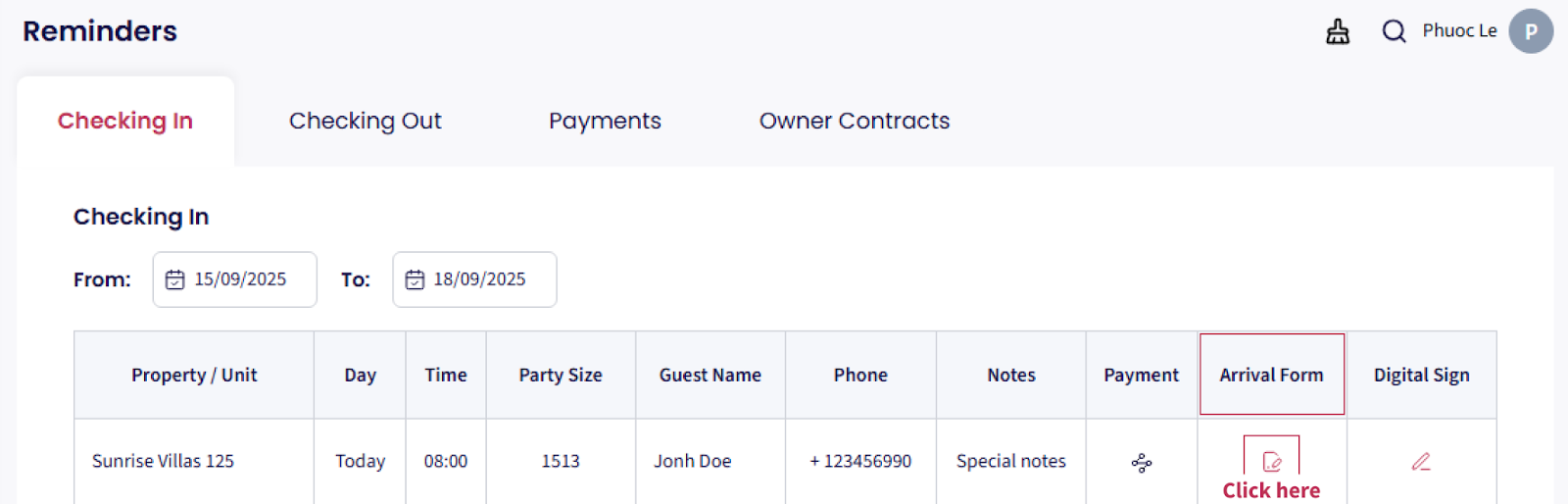Click digital sign pen icon in row
1568x504 pixels.
[x=1421, y=461]
